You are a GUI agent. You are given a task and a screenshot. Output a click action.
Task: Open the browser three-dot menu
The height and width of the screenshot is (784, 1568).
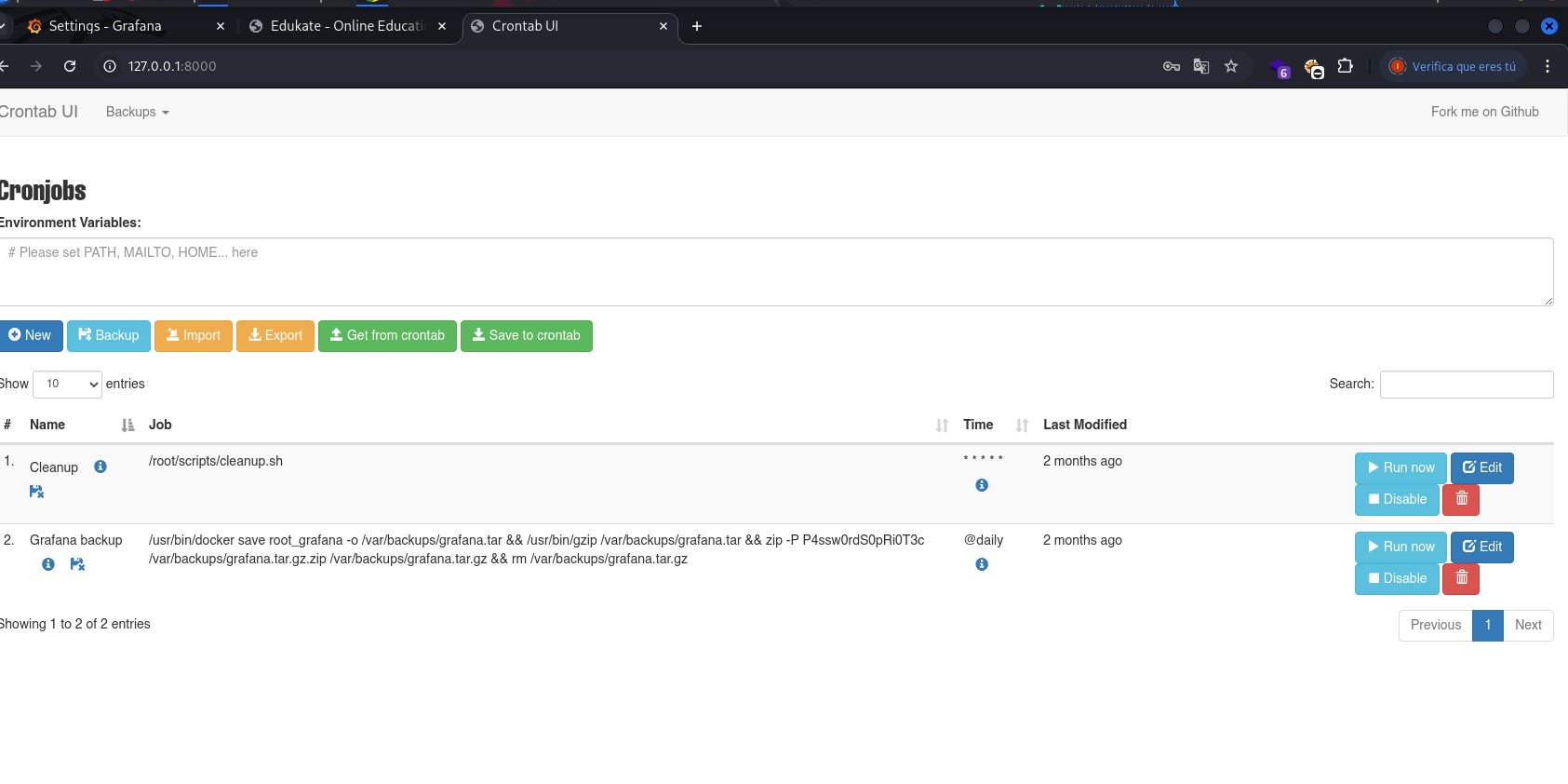tap(1548, 66)
